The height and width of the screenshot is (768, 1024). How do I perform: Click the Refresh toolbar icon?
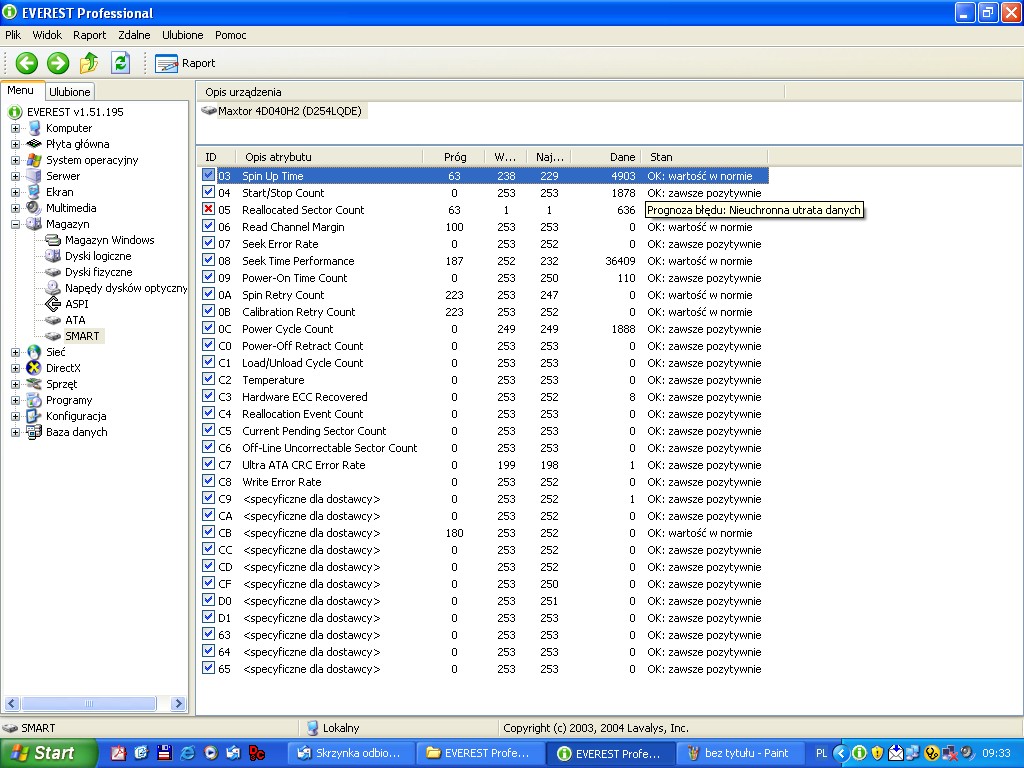click(121, 63)
